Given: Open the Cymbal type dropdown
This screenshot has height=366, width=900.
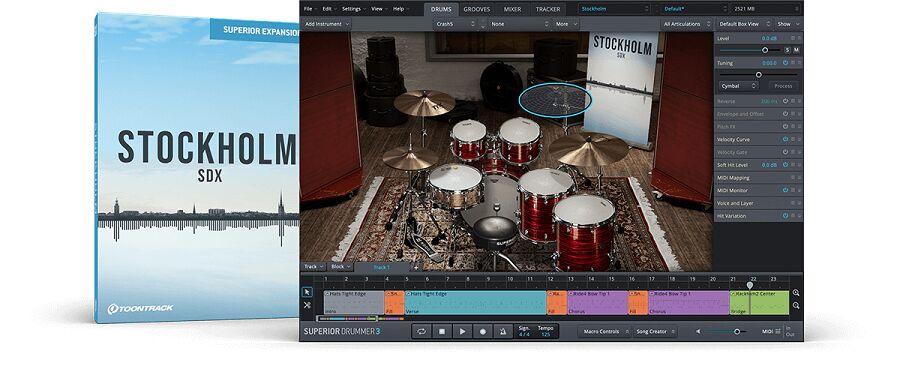Looking at the screenshot, I should click(x=739, y=86).
